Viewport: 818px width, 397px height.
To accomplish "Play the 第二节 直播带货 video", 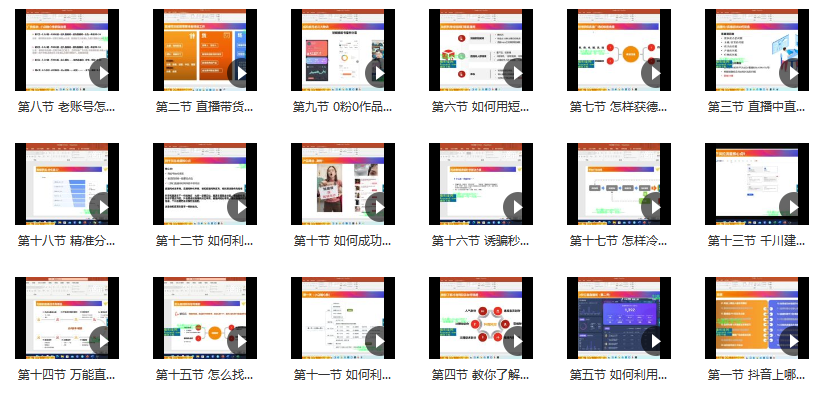I will 242,74.
